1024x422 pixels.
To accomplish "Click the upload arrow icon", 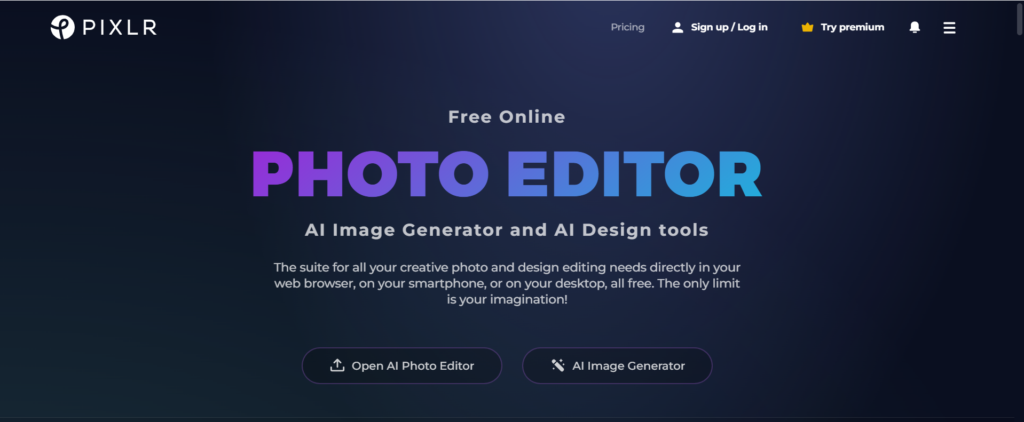I will 337,365.
